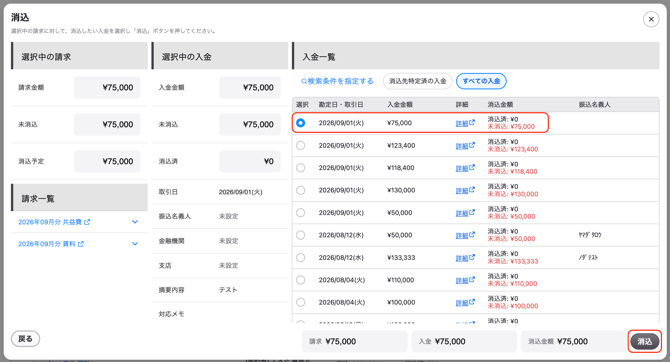
Task: Click the 入金金額 ¥75,000 field
Action: [x=250, y=88]
